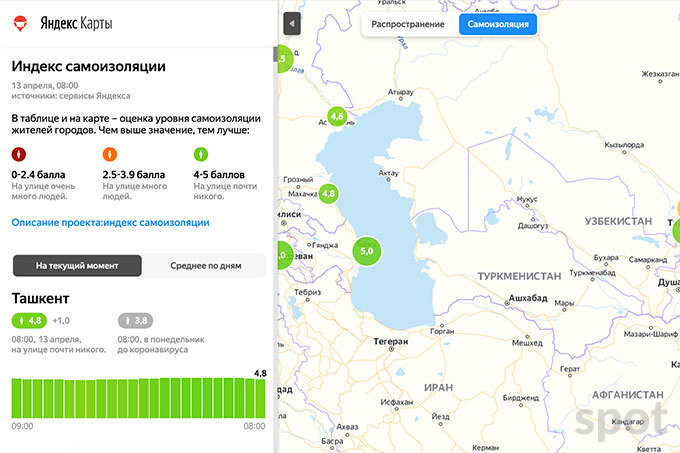This screenshot has width=680, height=453.
Task: Click the +1,0 change value
Action: click(61, 321)
